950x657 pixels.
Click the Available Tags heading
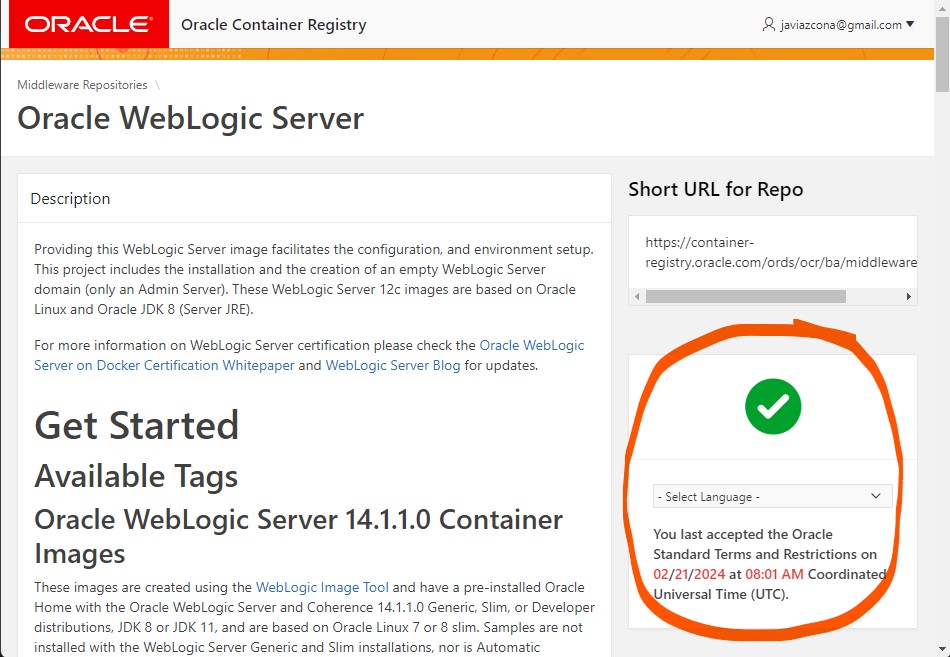pyautogui.click(x=136, y=476)
